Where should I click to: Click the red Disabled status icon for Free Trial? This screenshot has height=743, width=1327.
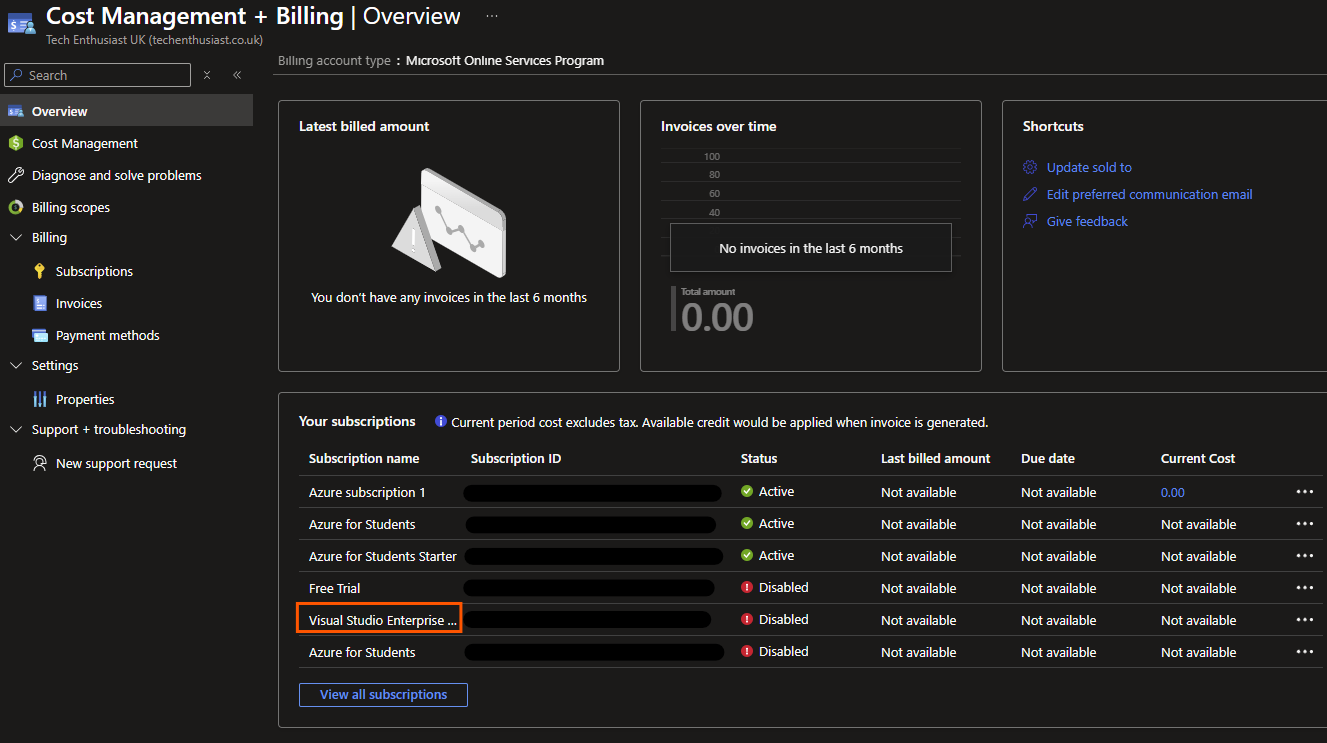click(747, 587)
